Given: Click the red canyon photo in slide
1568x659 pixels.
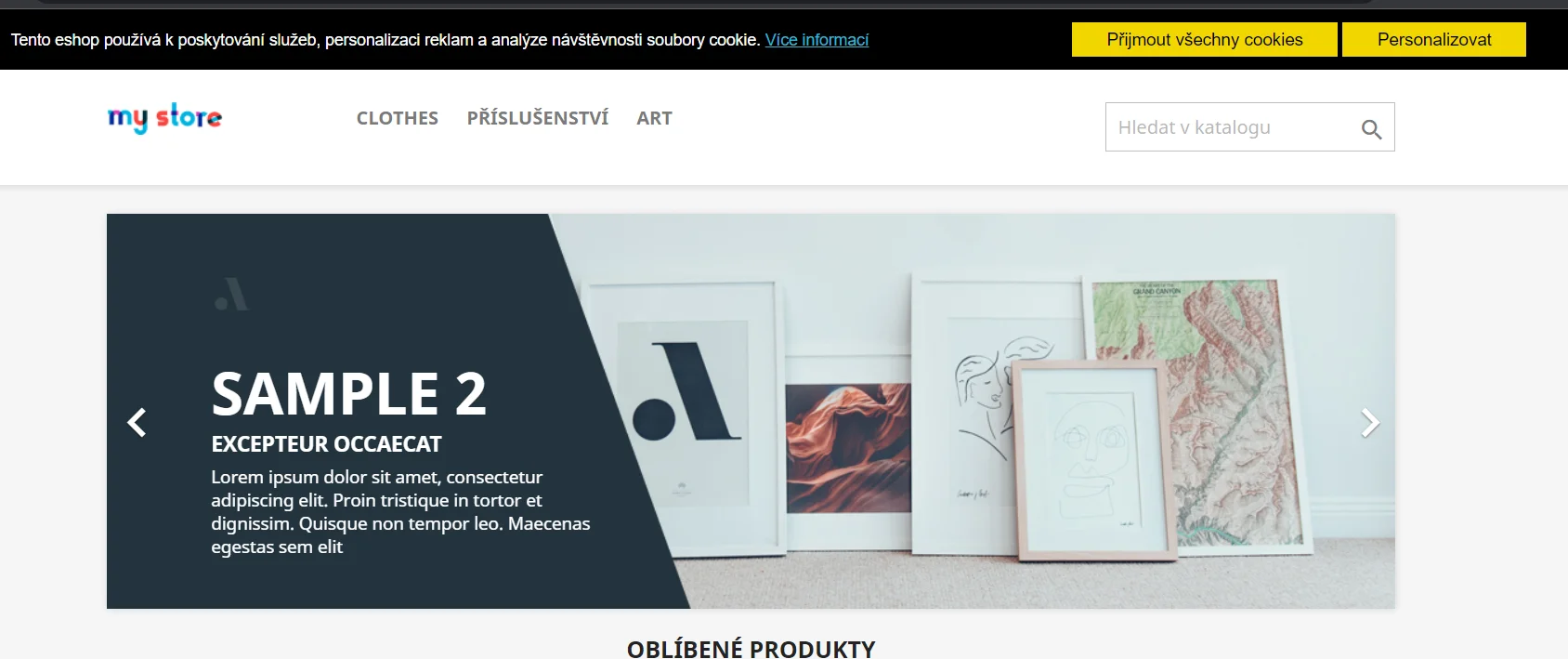Looking at the screenshot, I should click(847, 448).
